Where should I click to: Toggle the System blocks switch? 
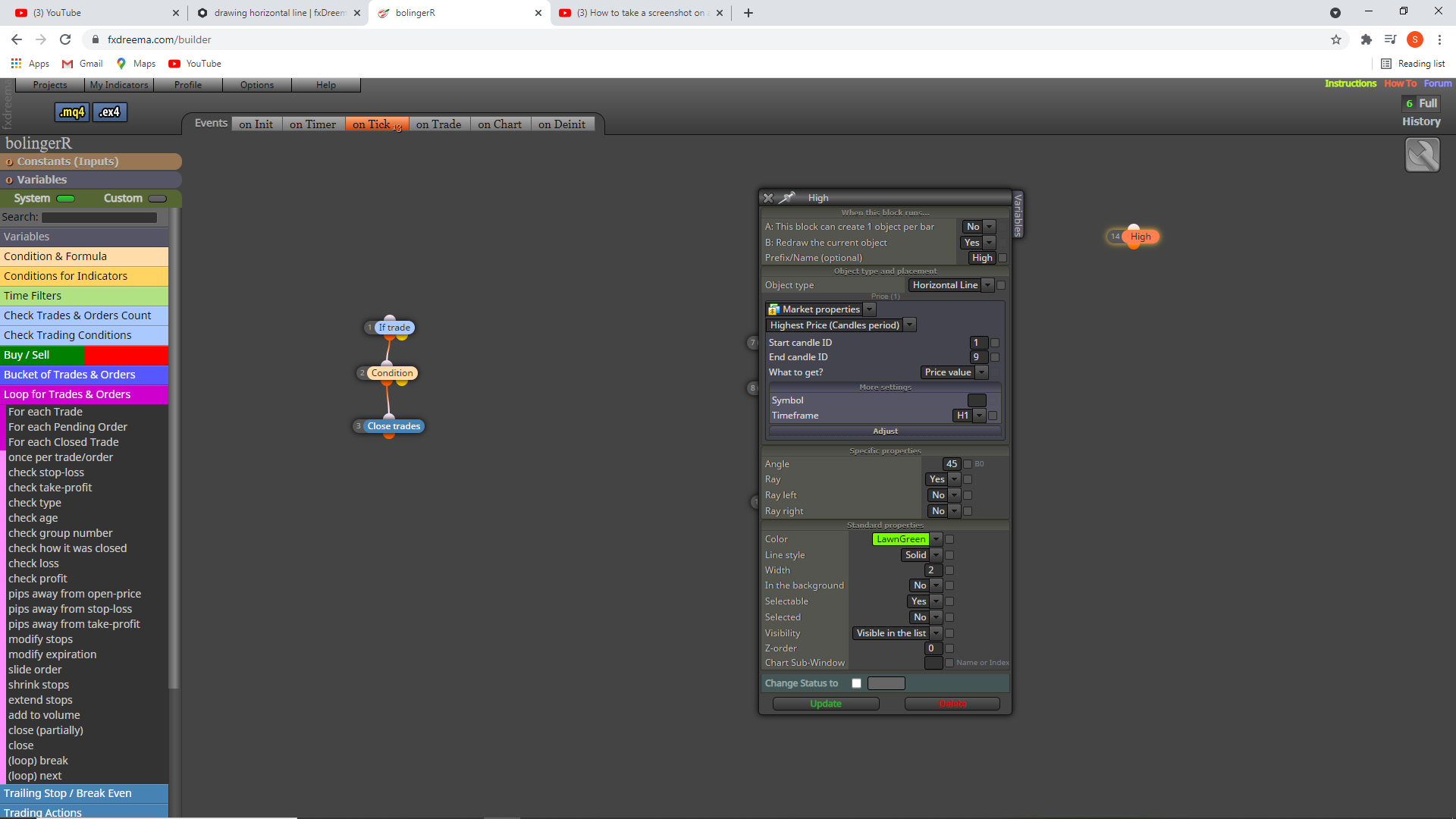coord(66,199)
